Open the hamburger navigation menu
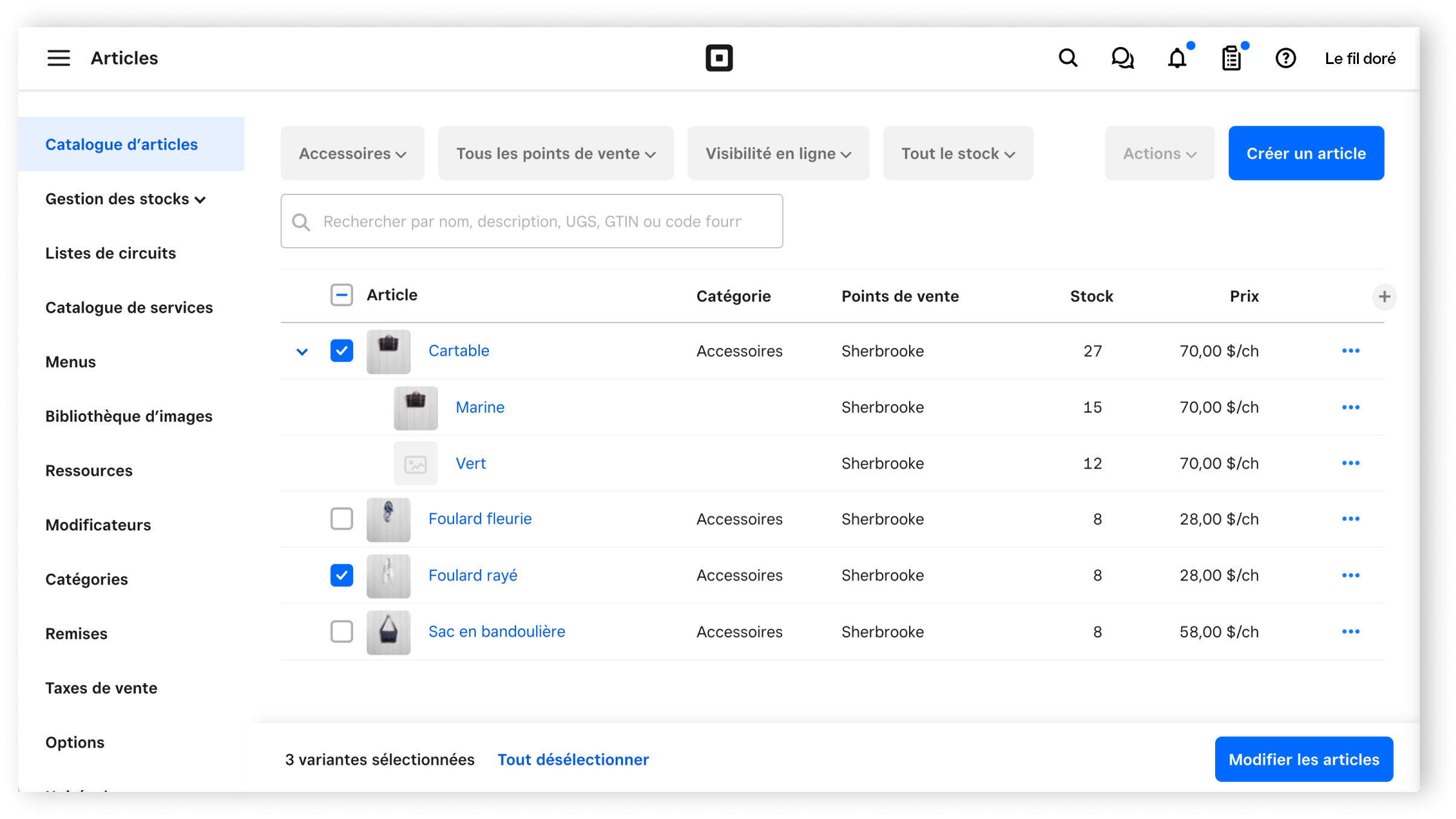 tap(59, 58)
